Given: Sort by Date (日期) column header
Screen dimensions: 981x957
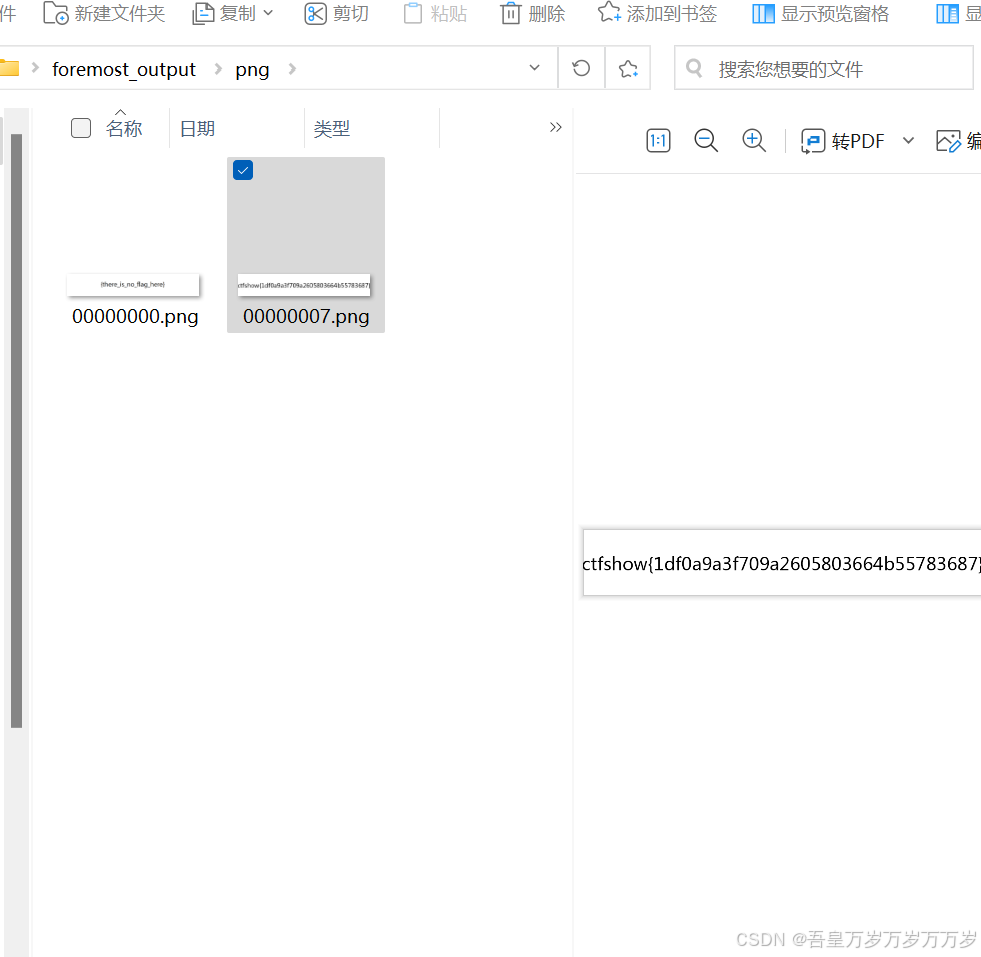Looking at the screenshot, I should click(x=197, y=128).
